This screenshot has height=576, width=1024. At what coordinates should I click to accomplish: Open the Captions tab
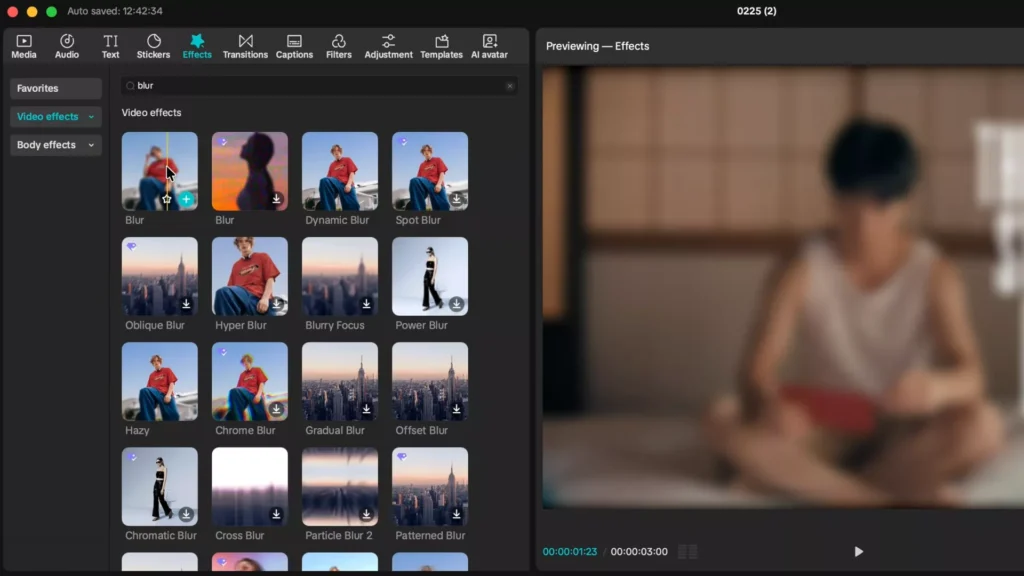tap(294, 45)
